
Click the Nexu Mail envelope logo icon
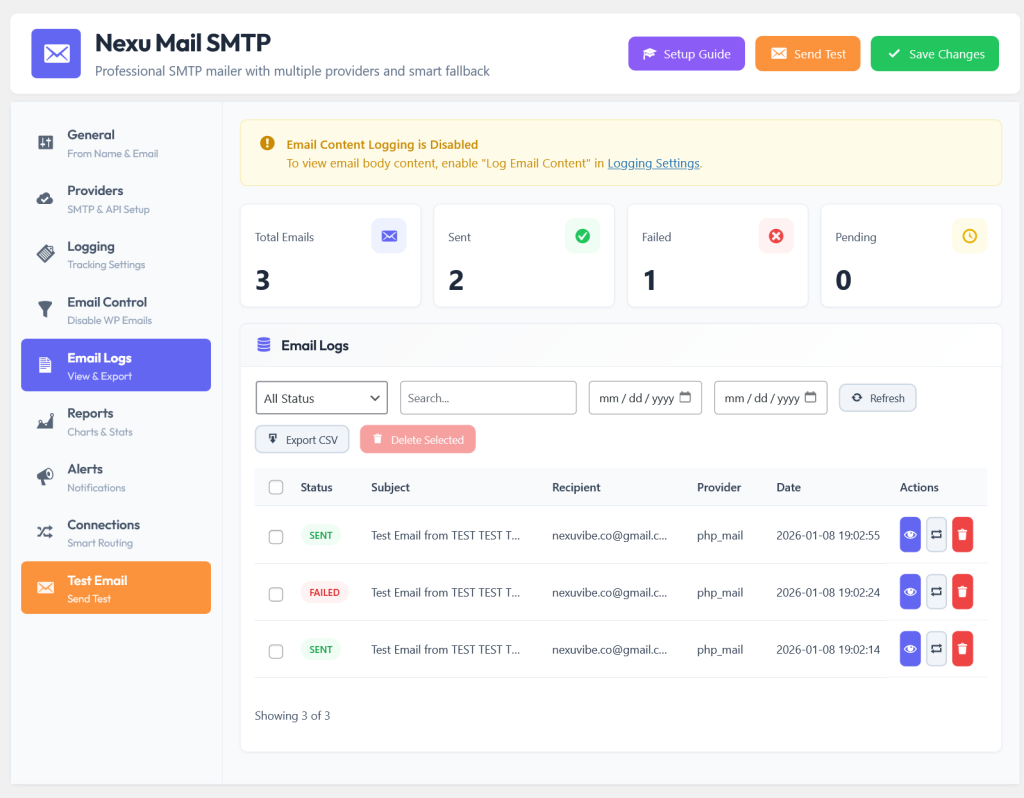[x=56, y=54]
